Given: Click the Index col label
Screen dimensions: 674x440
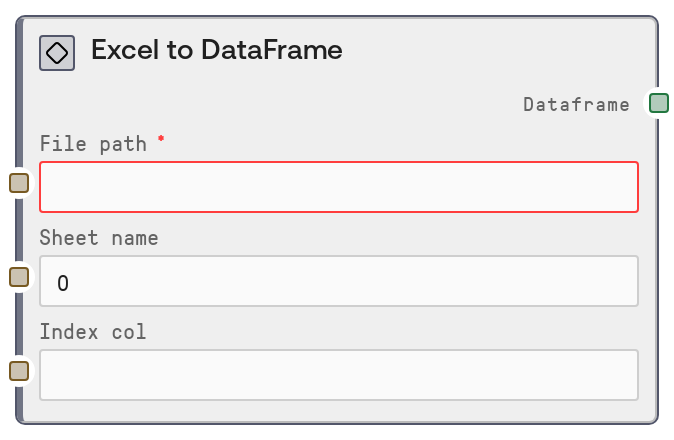Looking at the screenshot, I should tap(93, 332).
